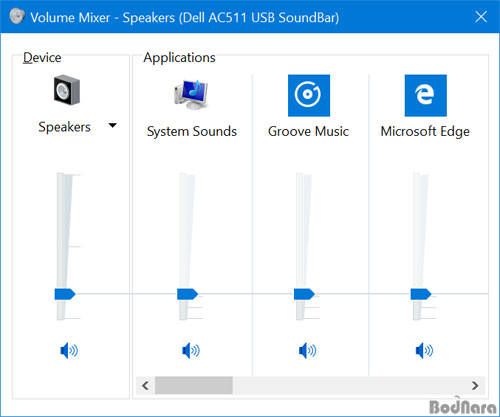The image size is (500, 417).
Task: Mute System Sounds
Action: coord(191,350)
